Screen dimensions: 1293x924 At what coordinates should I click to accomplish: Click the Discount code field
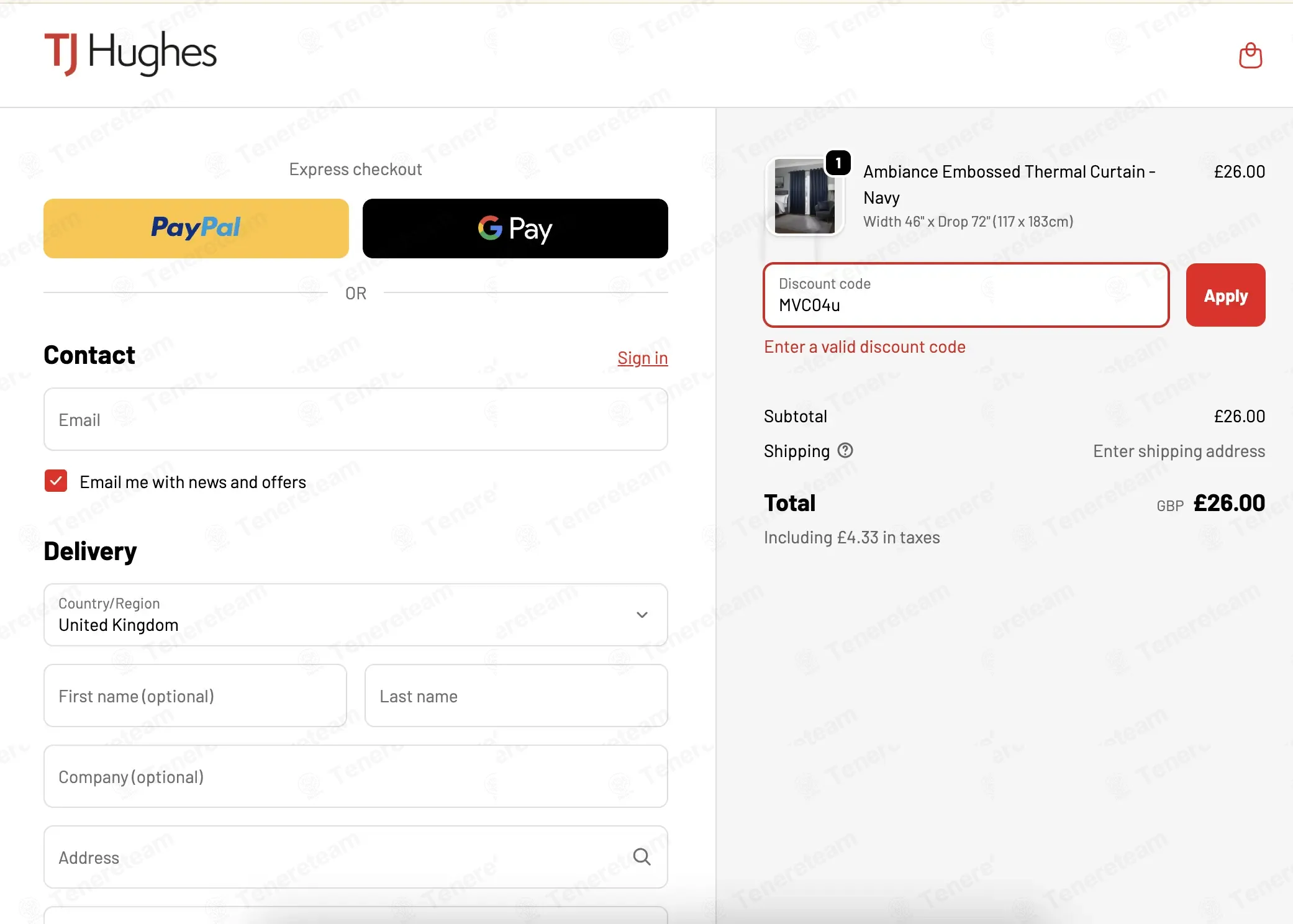(x=966, y=296)
